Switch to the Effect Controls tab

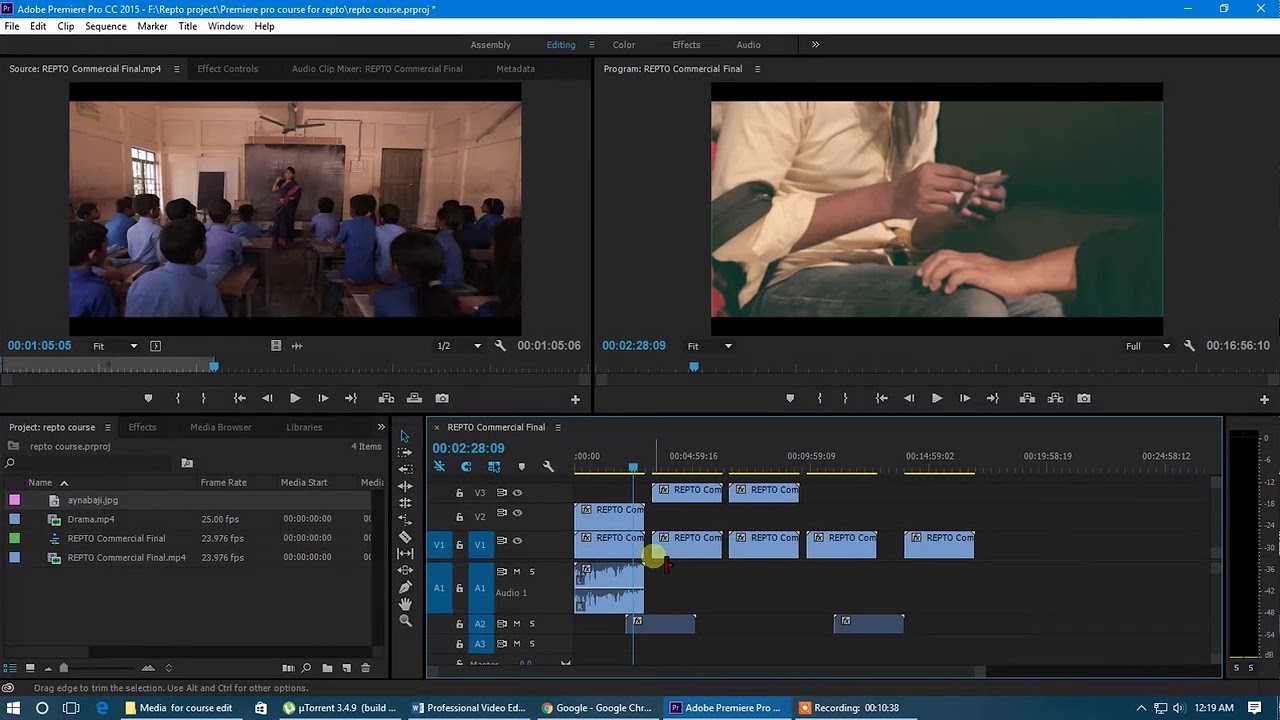pyautogui.click(x=228, y=69)
